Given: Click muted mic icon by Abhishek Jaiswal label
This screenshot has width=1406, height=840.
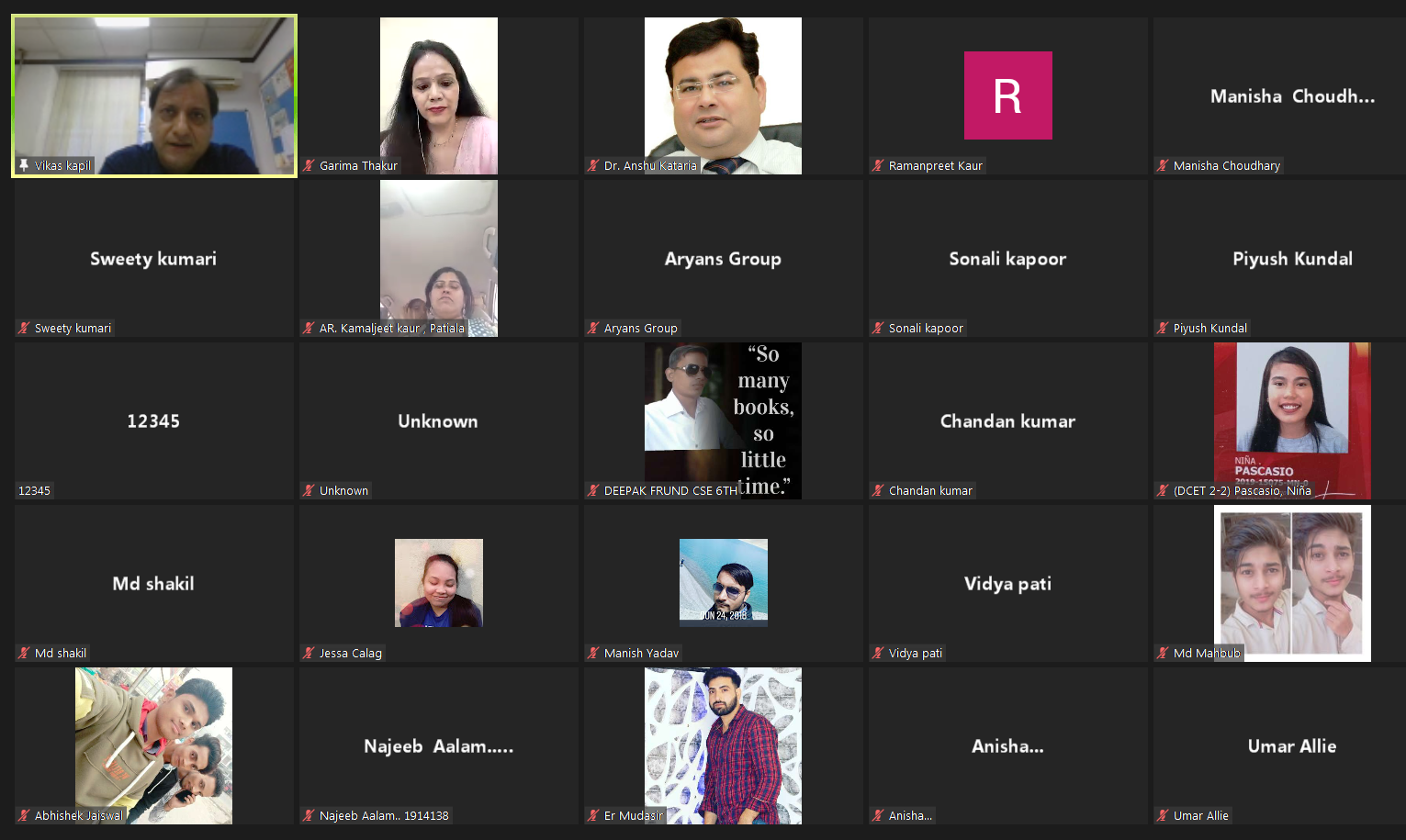Looking at the screenshot, I should (x=25, y=815).
